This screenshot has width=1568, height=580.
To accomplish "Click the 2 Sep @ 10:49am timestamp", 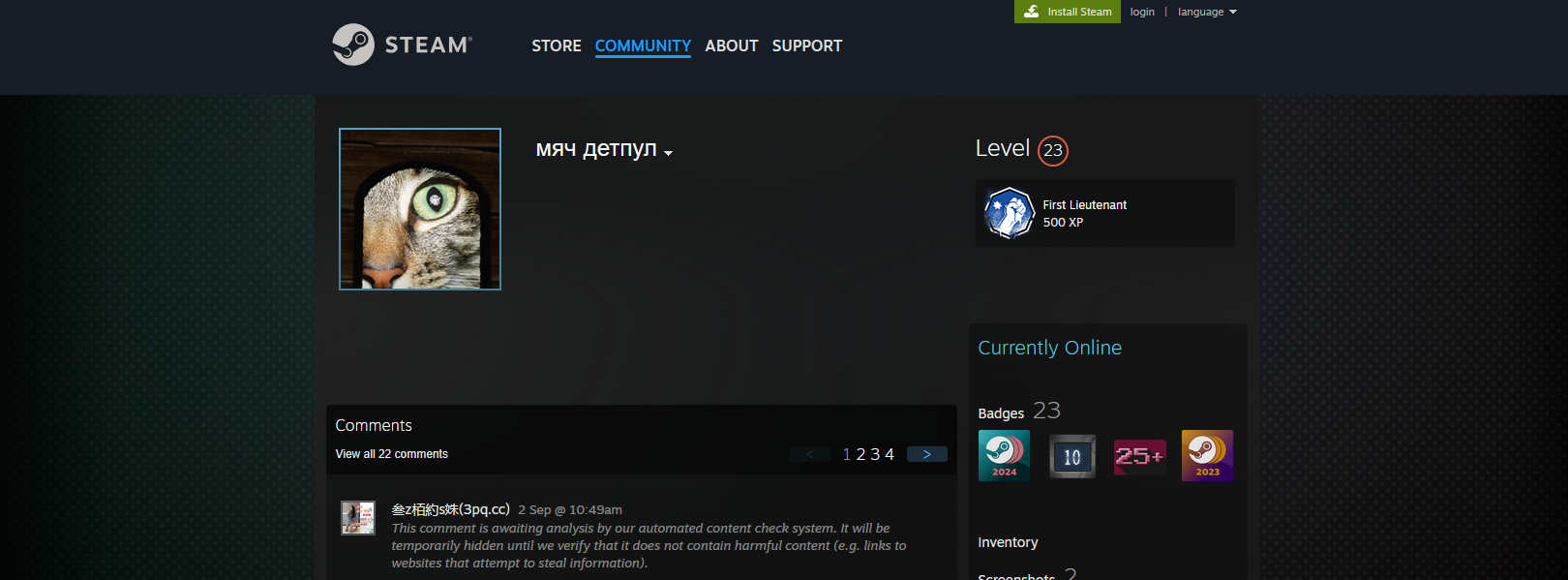I will point(570,509).
